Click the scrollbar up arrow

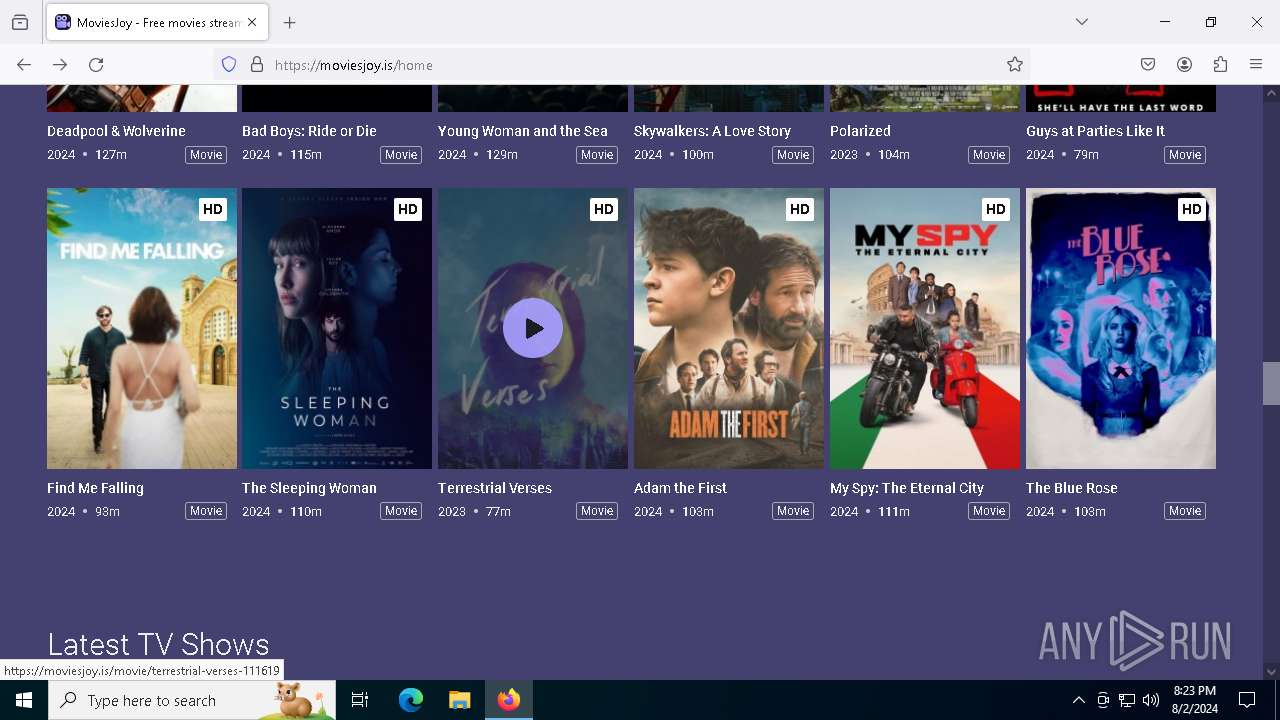coord(1271,93)
